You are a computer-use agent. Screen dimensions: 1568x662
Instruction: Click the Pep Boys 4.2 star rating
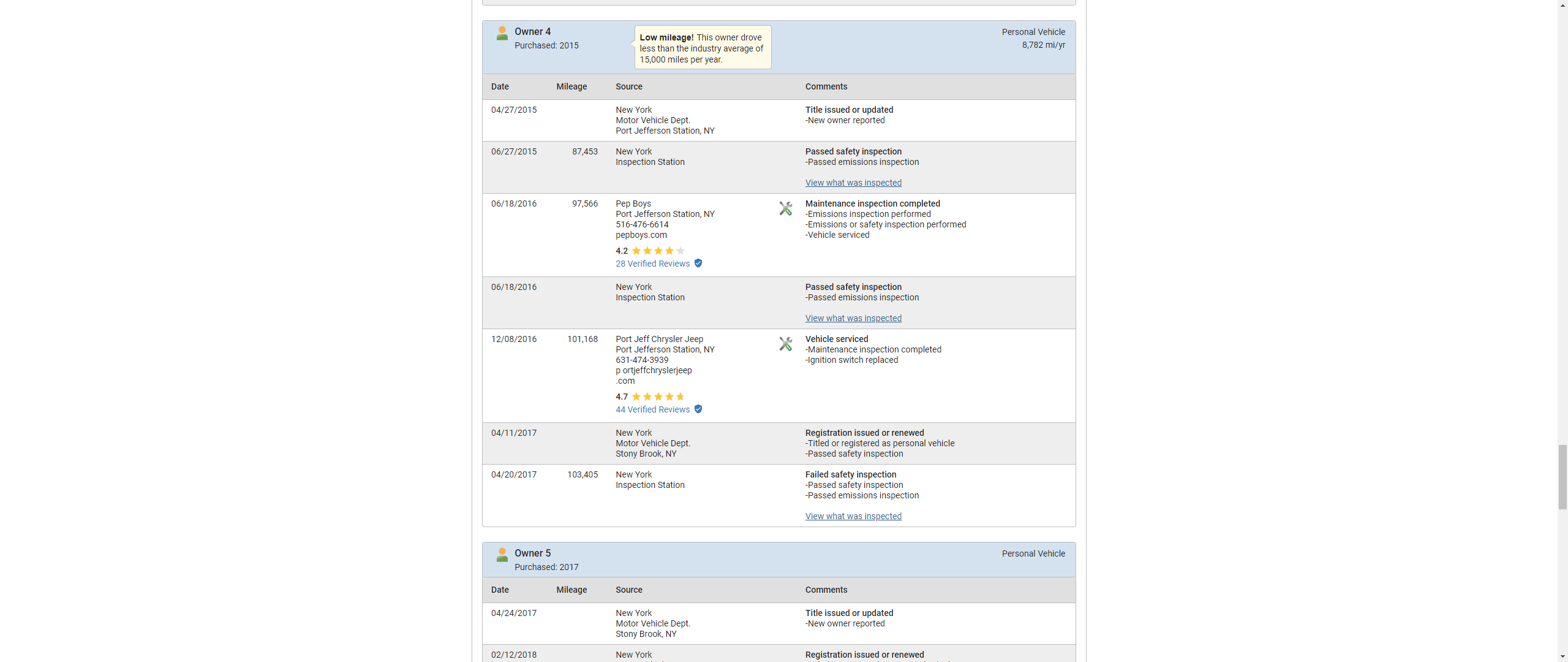point(658,251)
